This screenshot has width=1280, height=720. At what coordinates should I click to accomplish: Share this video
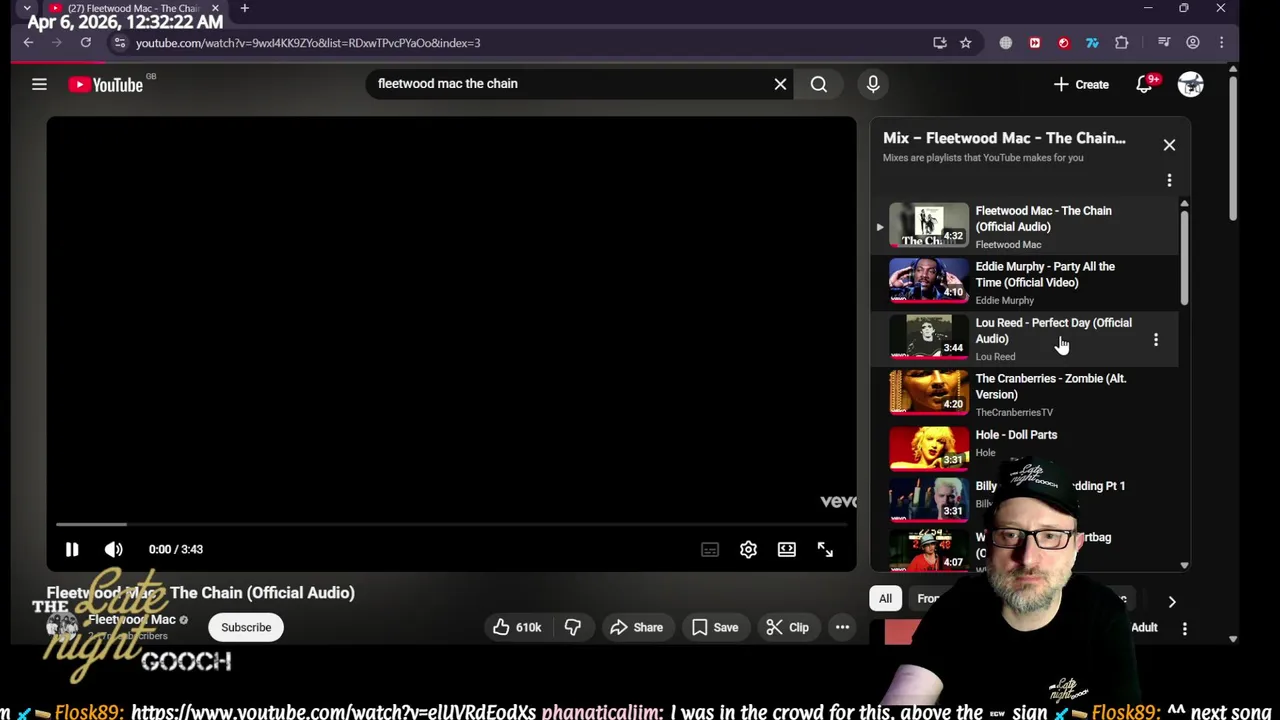[x=636, y=627]
